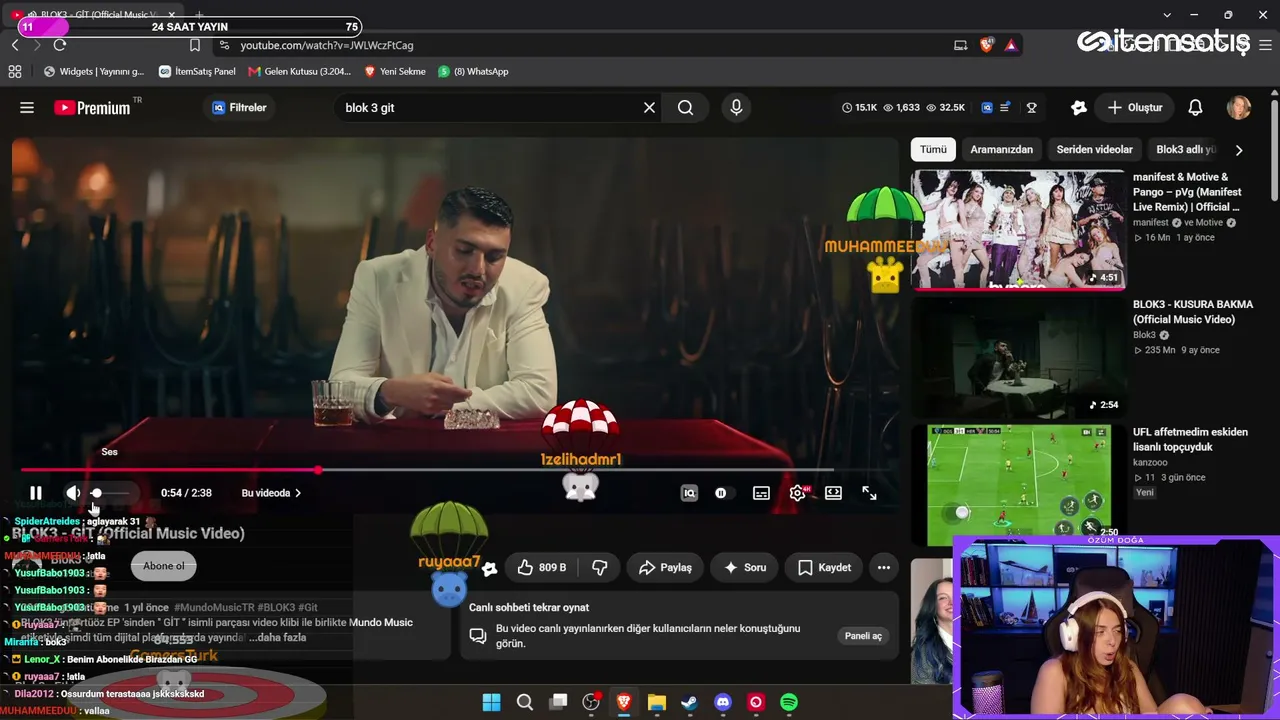Clear the search query with the X
1280x720 pixels.
649,108
